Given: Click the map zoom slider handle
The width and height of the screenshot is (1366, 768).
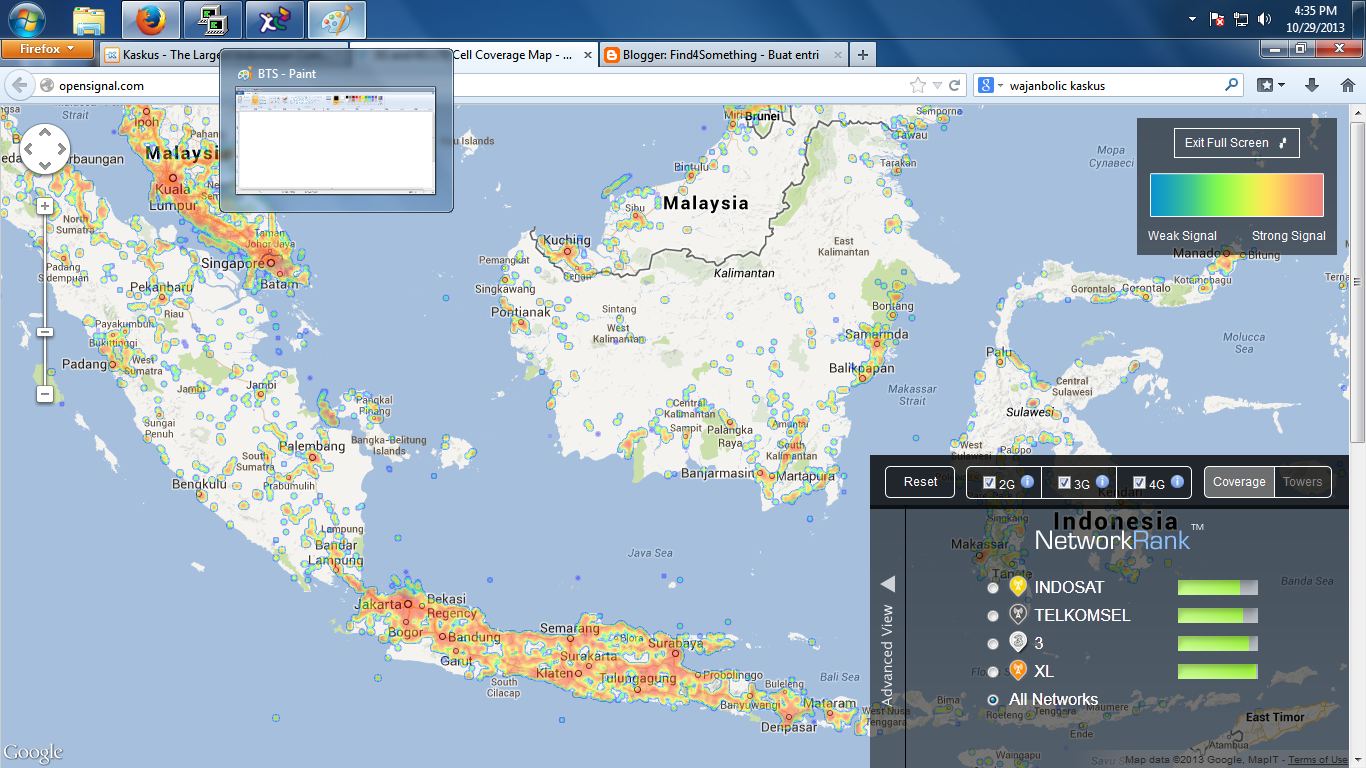Looking at the screenshot, I should click(45, 332).
